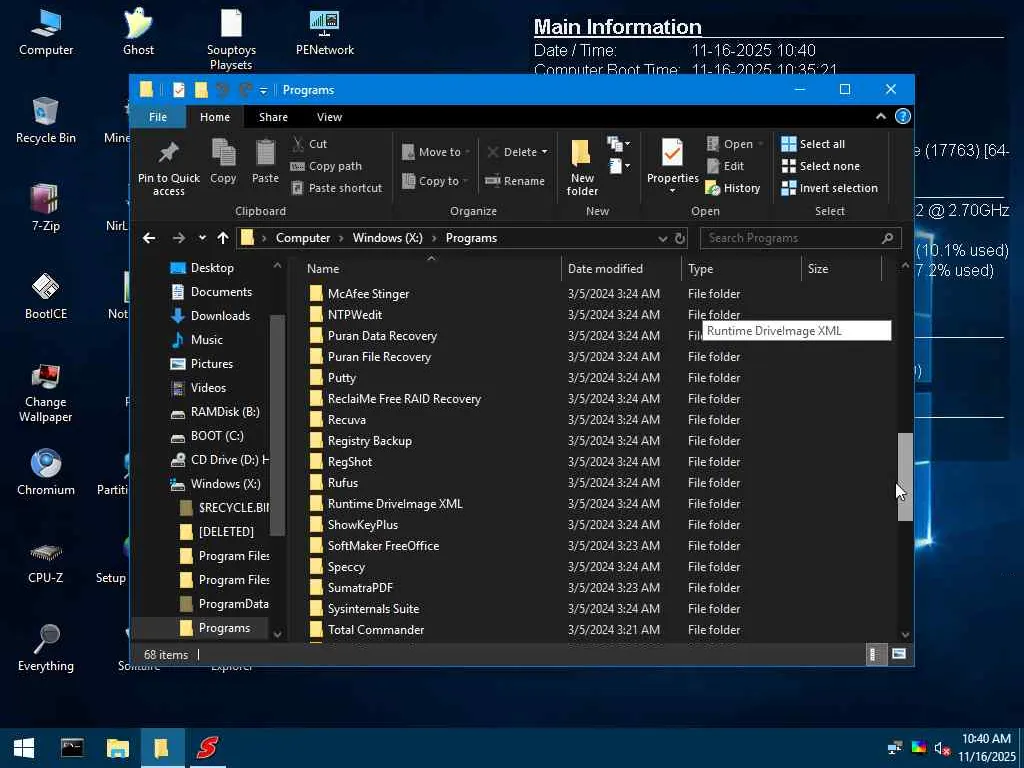Switch to Details view layout icon
This screenshot has height=768, width=1024.
[x=875, y=654]
